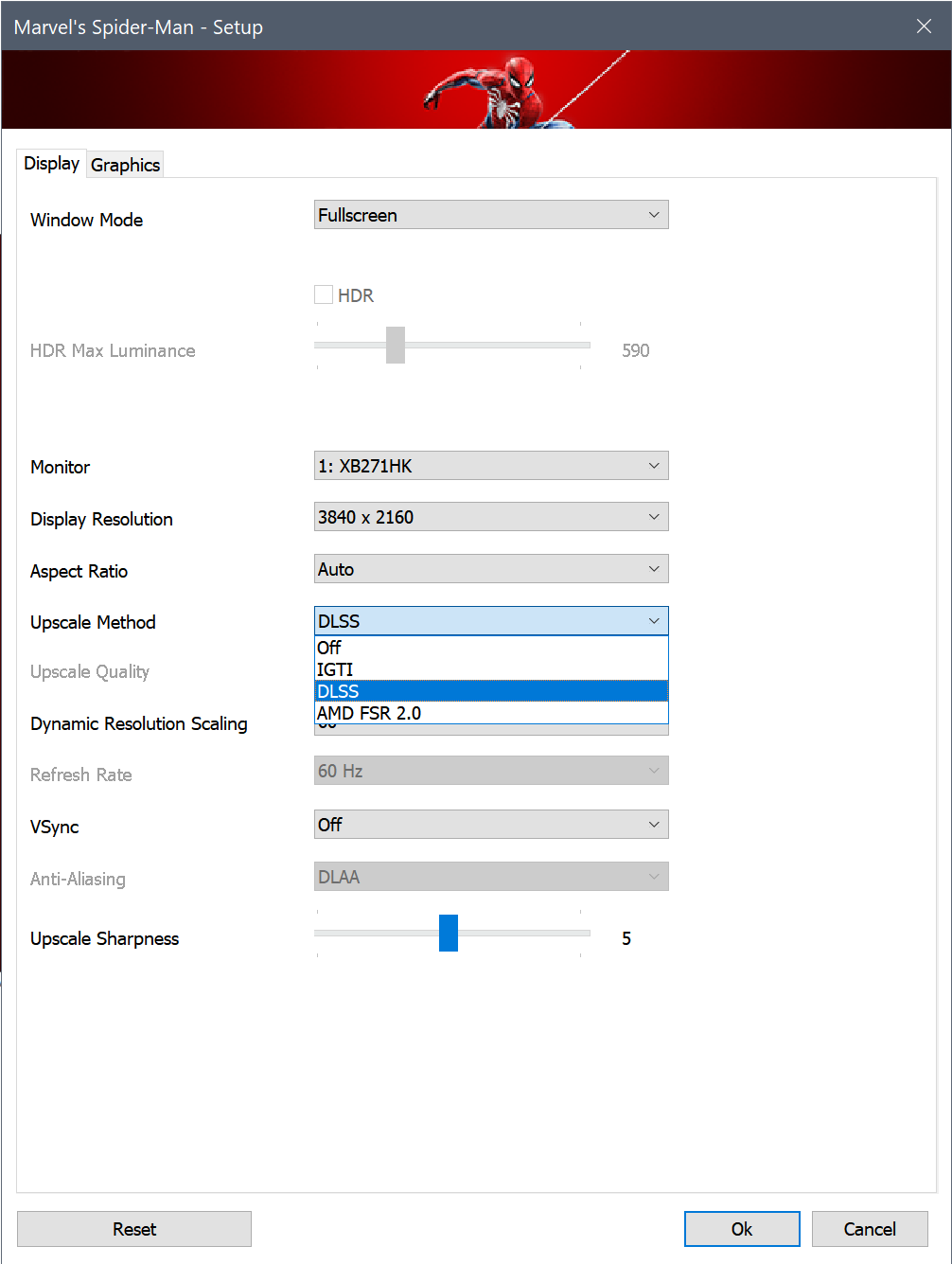Click the HDR Max Luminance slider handle
Viewport: 952px width, 1264px height.
(396, 345)
